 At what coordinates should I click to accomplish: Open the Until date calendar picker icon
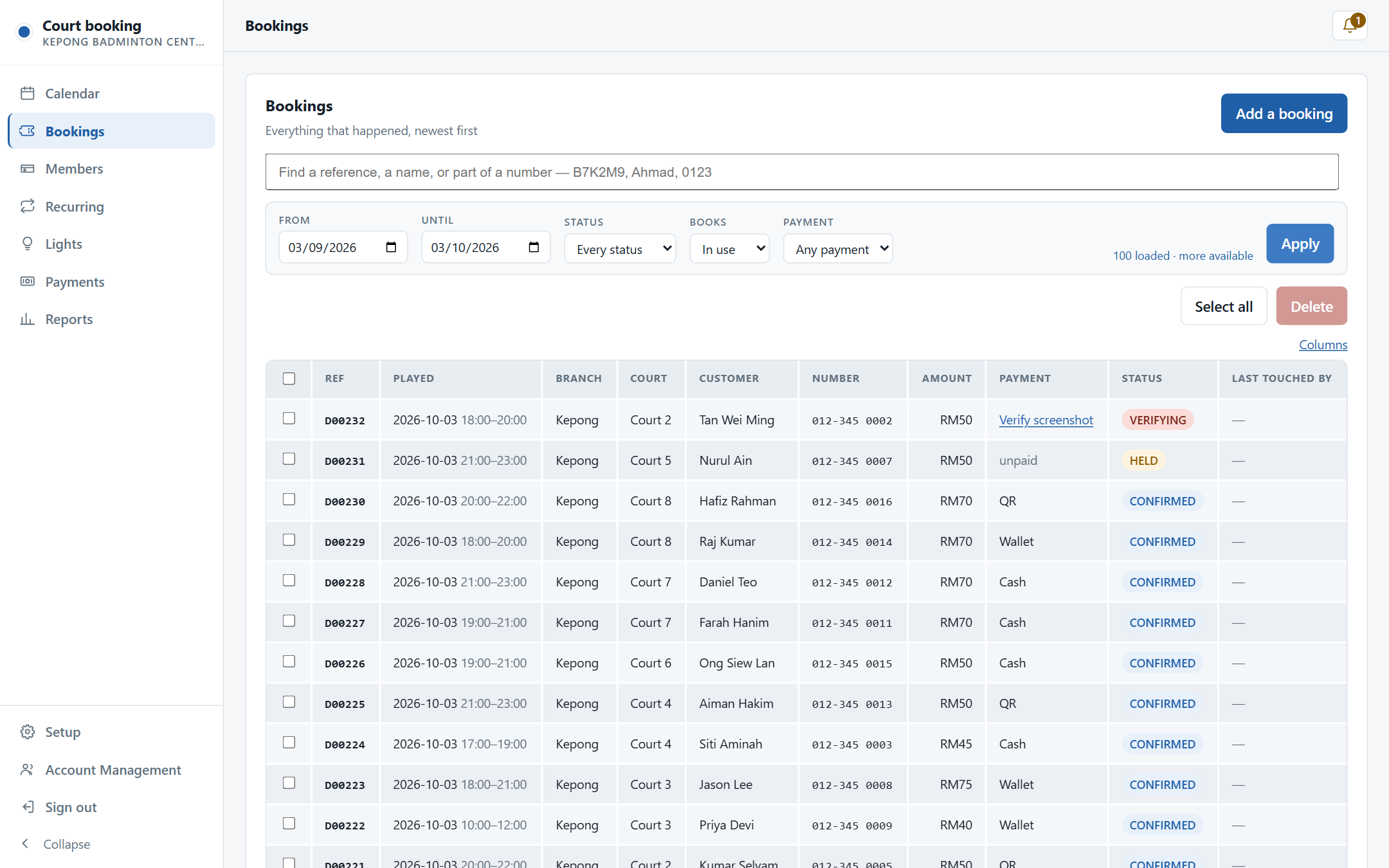coord(534,248)
